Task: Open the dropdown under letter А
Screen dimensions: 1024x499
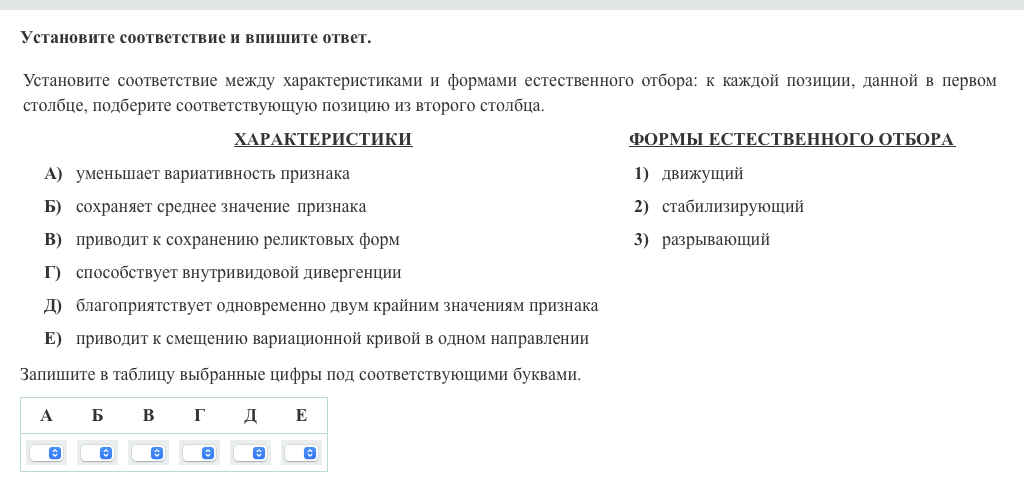Action: point(47,453)
